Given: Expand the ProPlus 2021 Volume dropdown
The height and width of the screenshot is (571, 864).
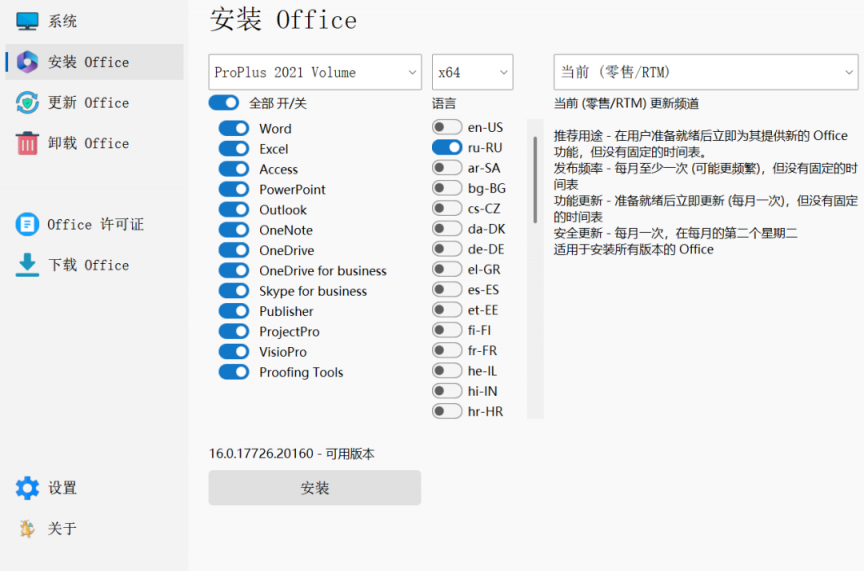Looking at the screenshot, I should click(x=316, y=72).
